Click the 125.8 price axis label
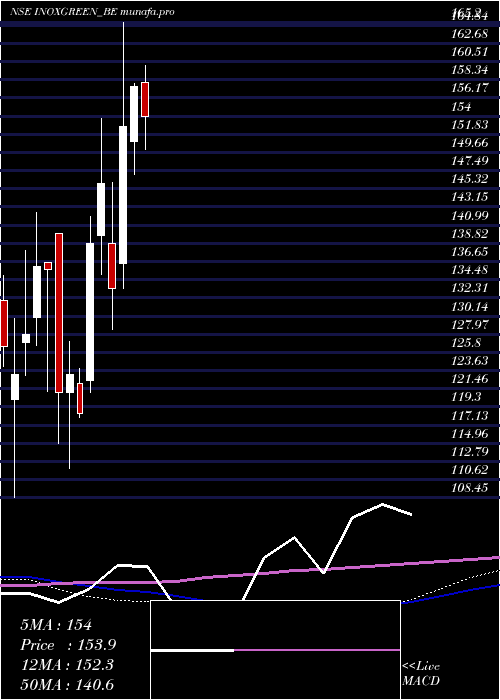Image resolution: width=500 pixels, height=700 pixels. tap(467, 343)
